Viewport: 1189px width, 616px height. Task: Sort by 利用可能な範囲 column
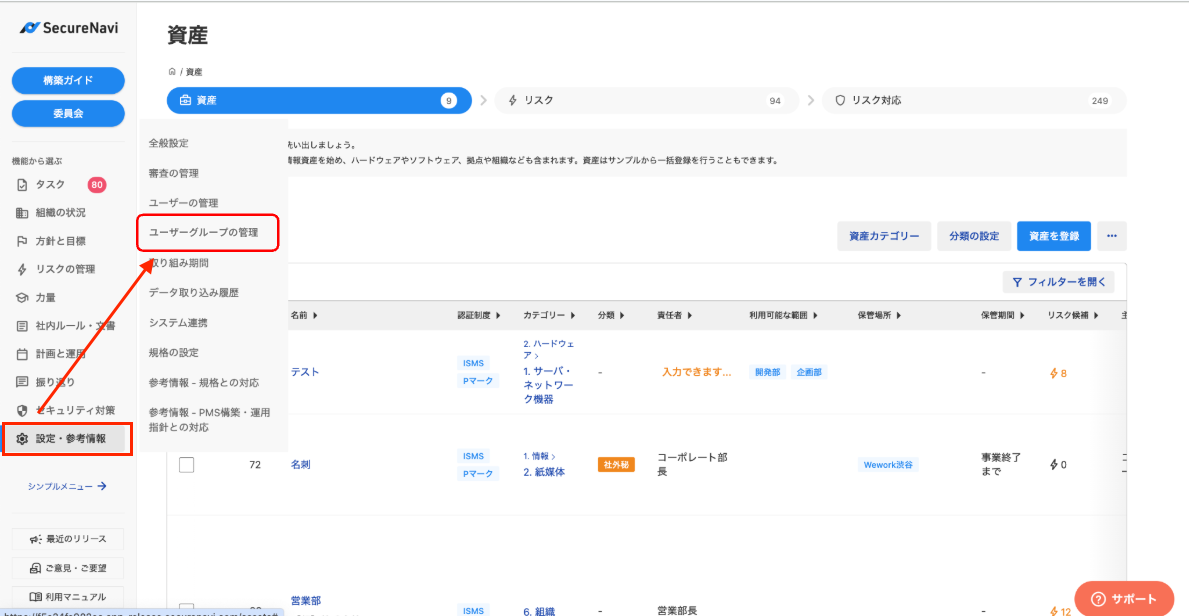coord(783,316)
